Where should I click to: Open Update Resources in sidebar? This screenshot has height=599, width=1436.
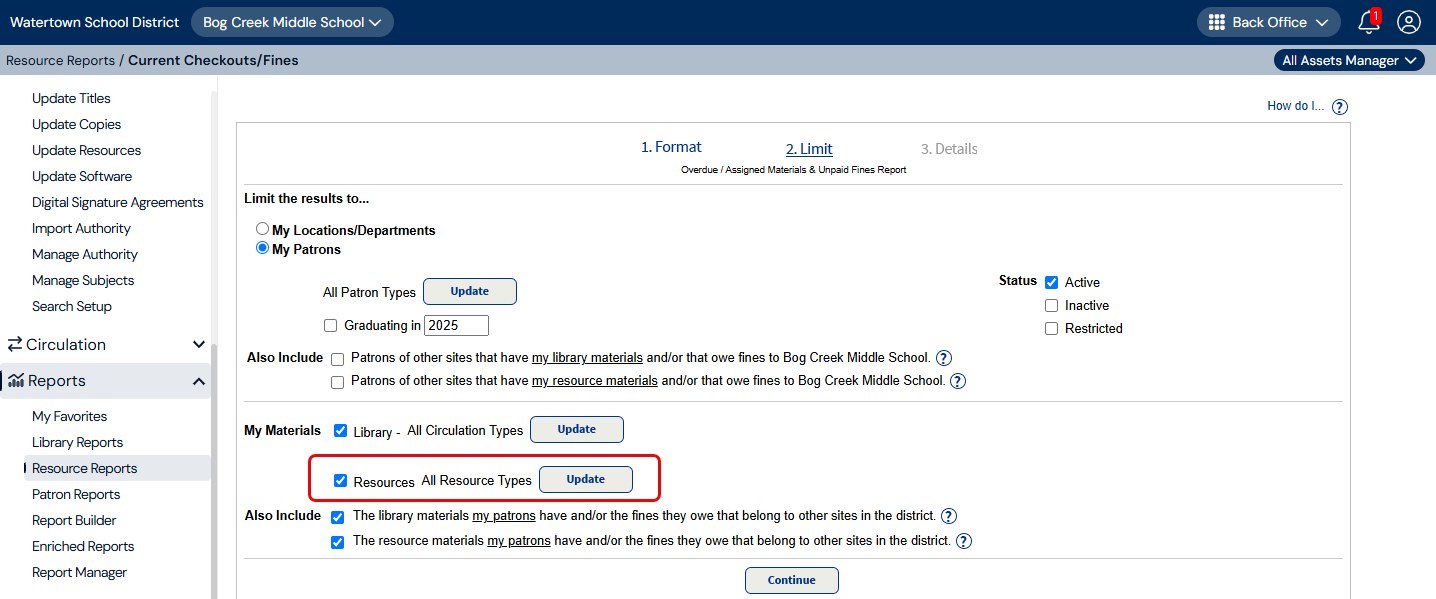coord(86,150)
